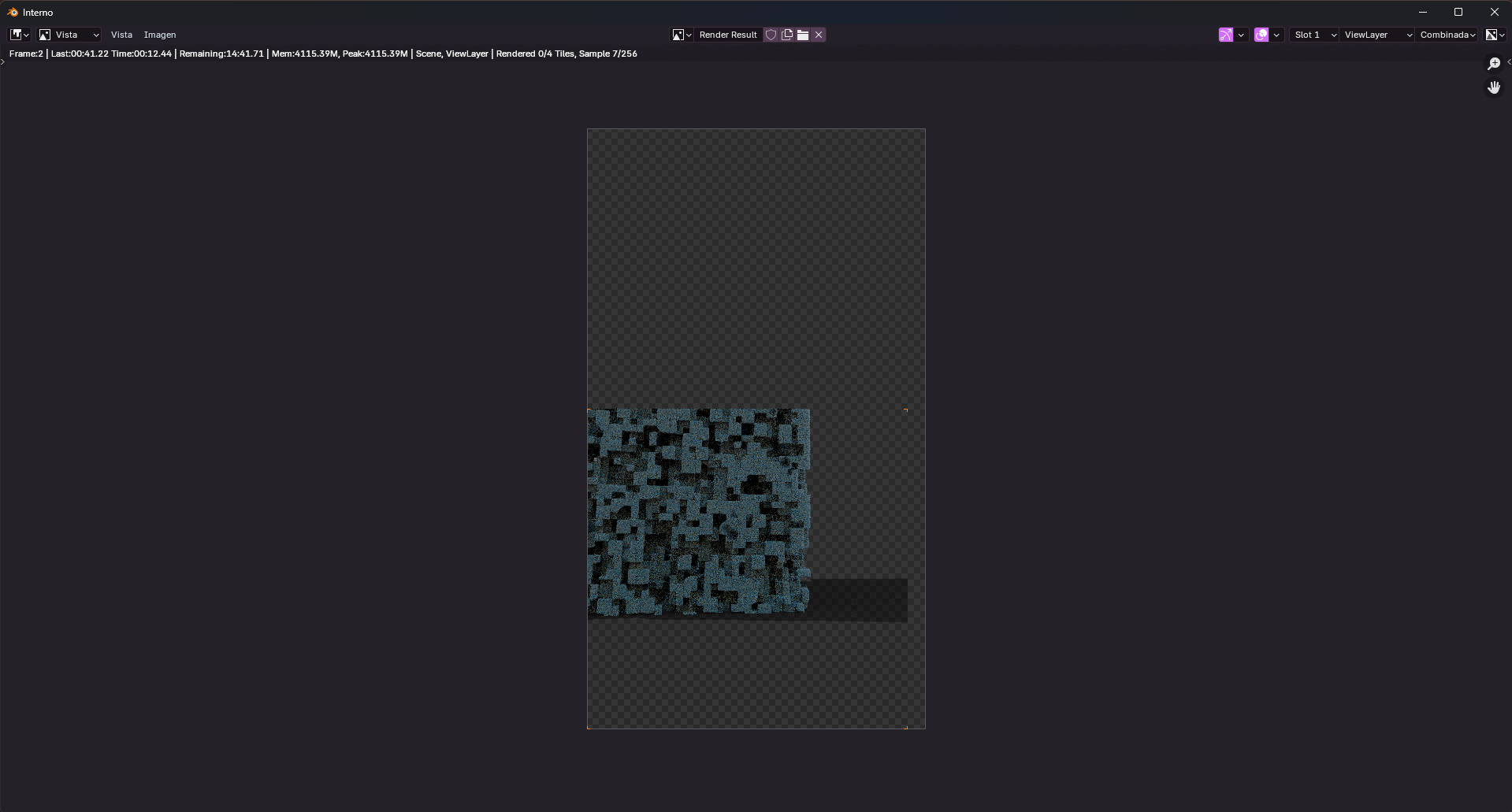
Task: Open the editor type selector
Action: click(20, 35)
